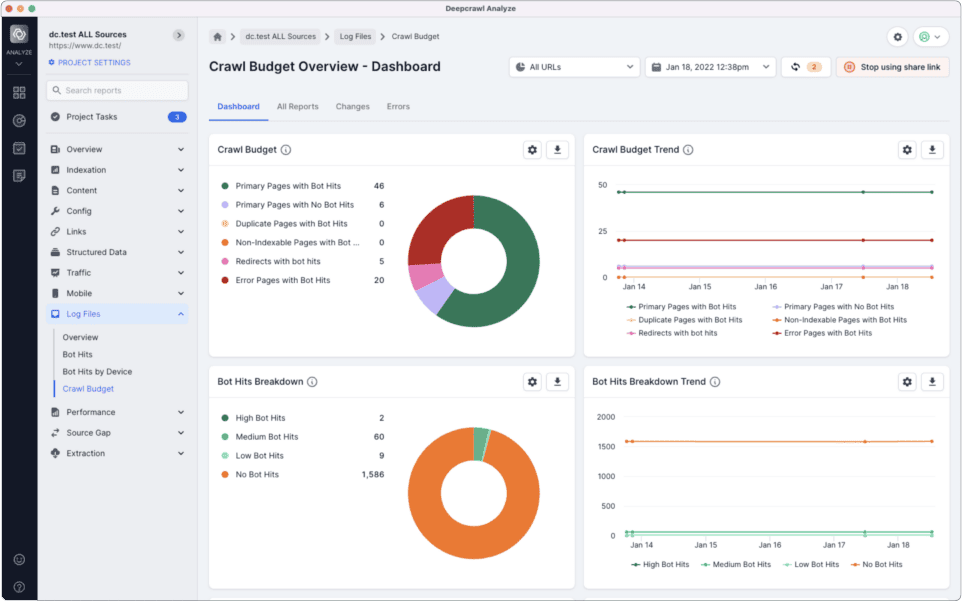Open the help question mark icon

click(19, 587)
